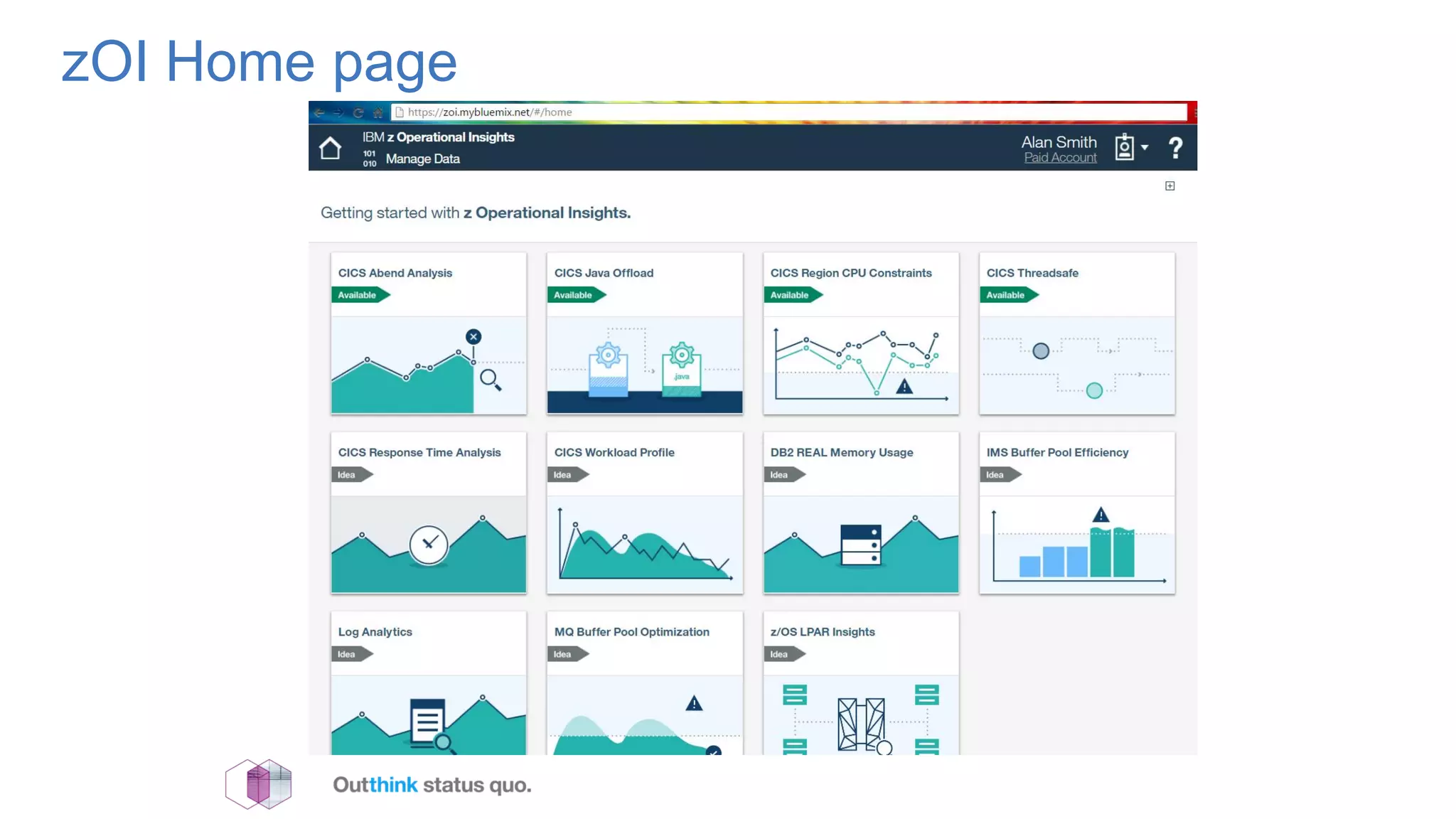Select the CICS Region CPU Constraints tile
Screen dimensions: 1456x819
point(861,333)
